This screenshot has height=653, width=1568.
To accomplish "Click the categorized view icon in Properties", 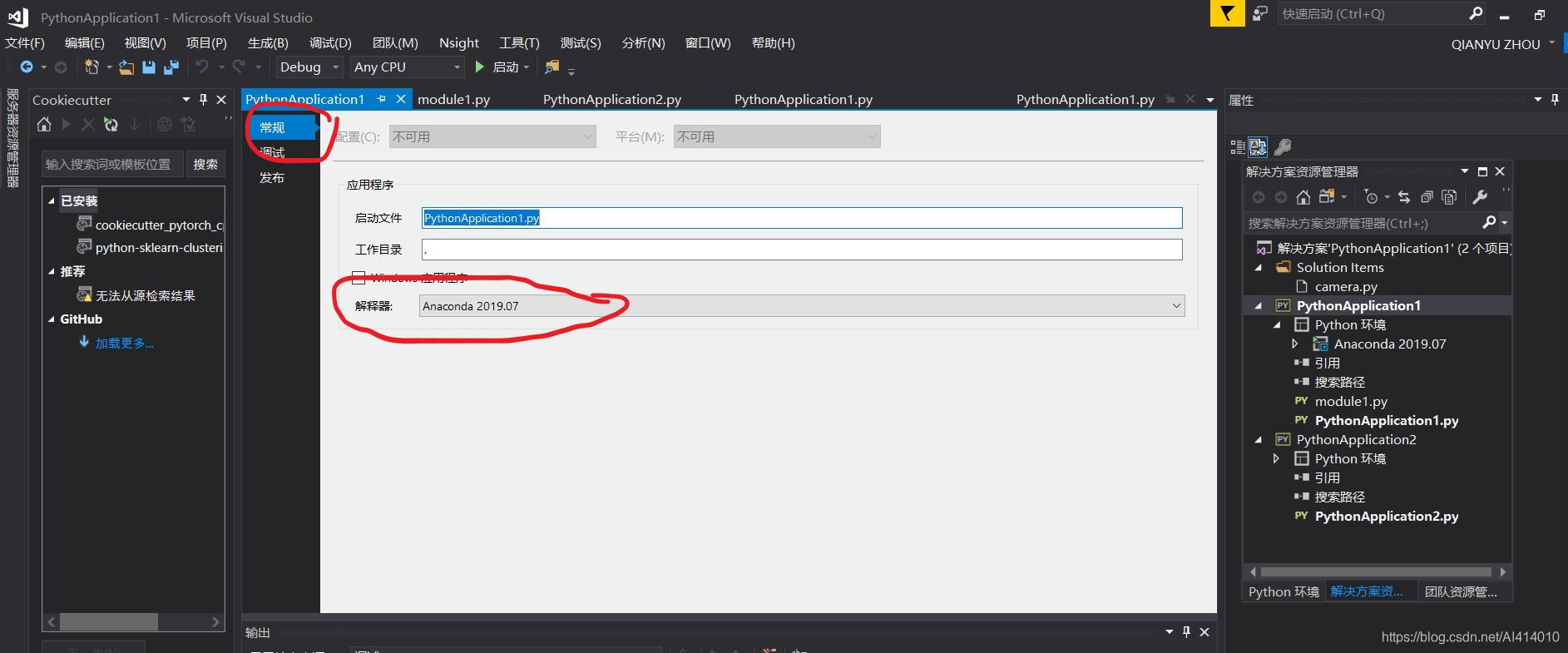I will tap(1238, 147).
